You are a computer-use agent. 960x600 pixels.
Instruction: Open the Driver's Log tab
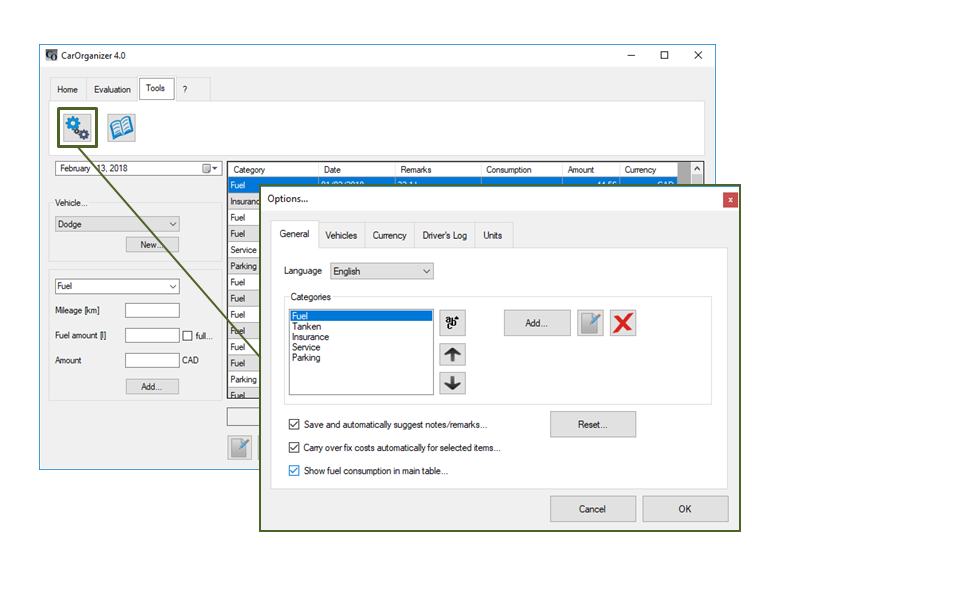(x=444, y=235)
